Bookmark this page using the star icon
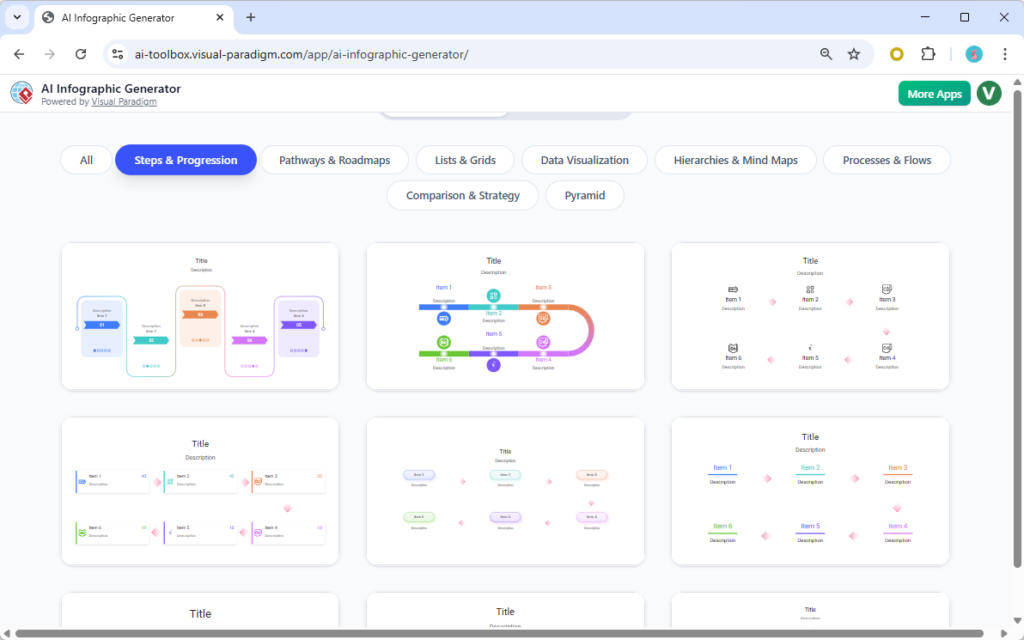This screenshot has height=640, width=1024. coord(855,54)
